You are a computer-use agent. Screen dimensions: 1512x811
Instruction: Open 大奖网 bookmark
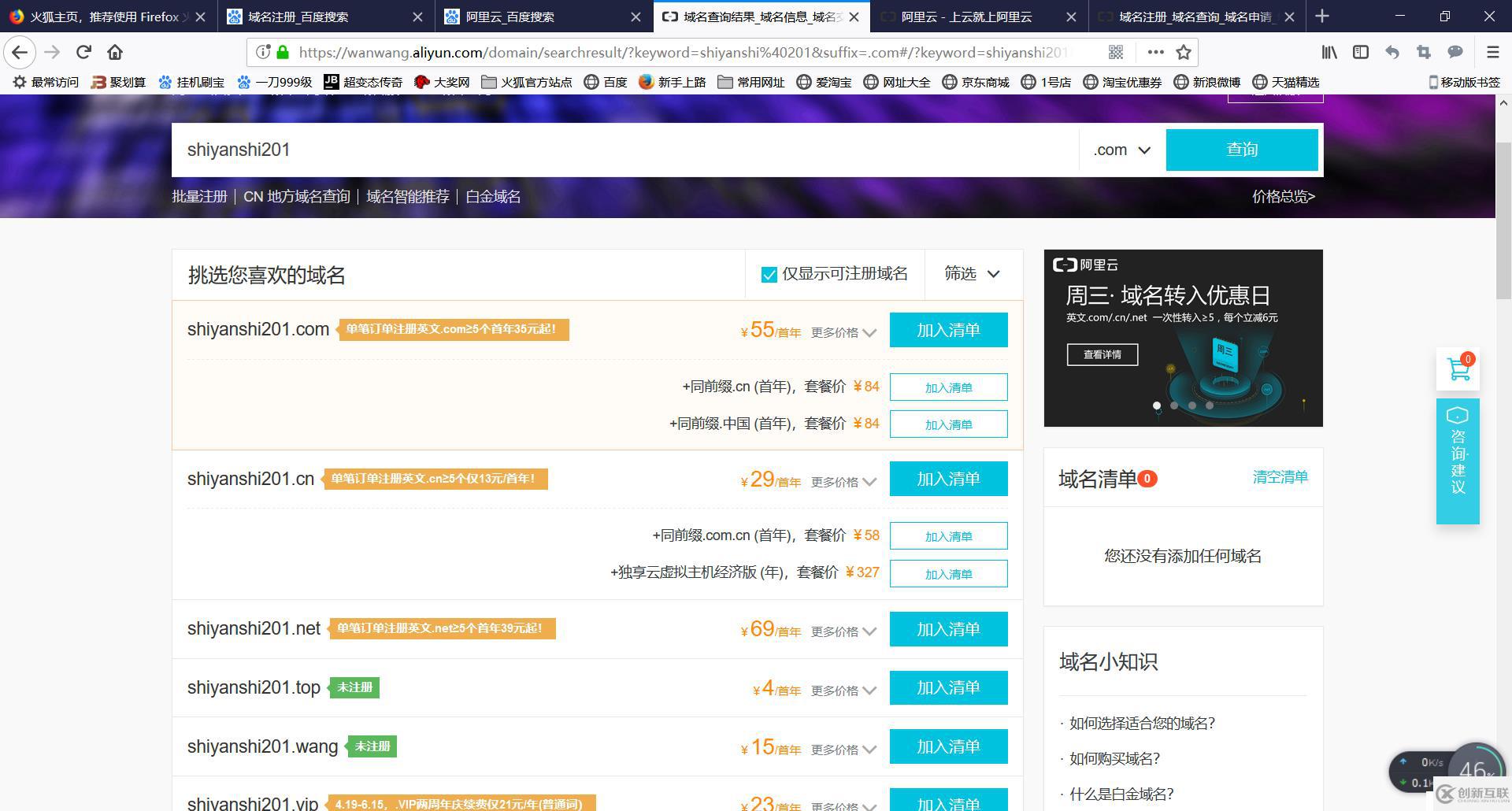[442, 82]
